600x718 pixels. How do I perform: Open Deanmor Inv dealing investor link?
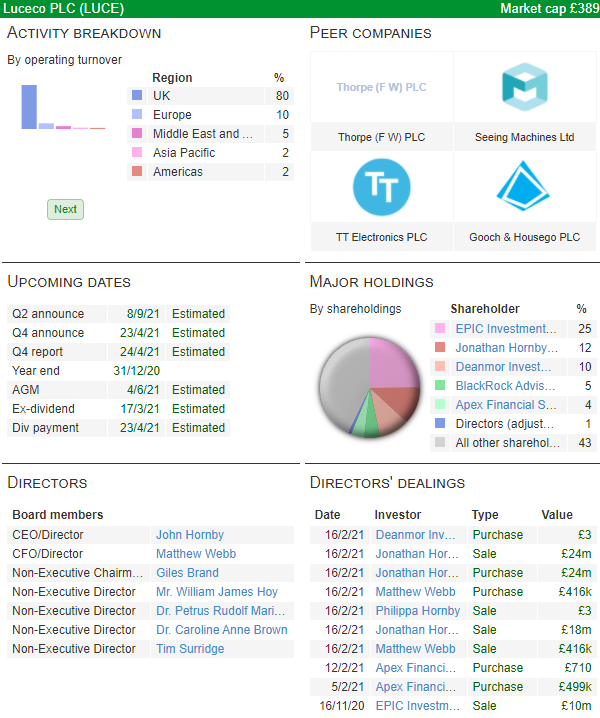(415, 535)
